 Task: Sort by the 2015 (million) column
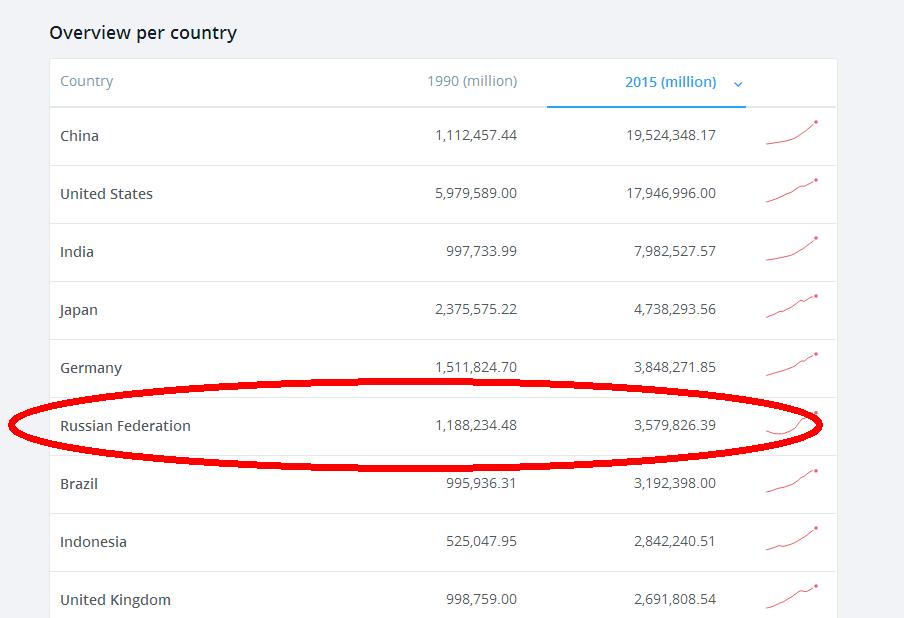(670, 82)
